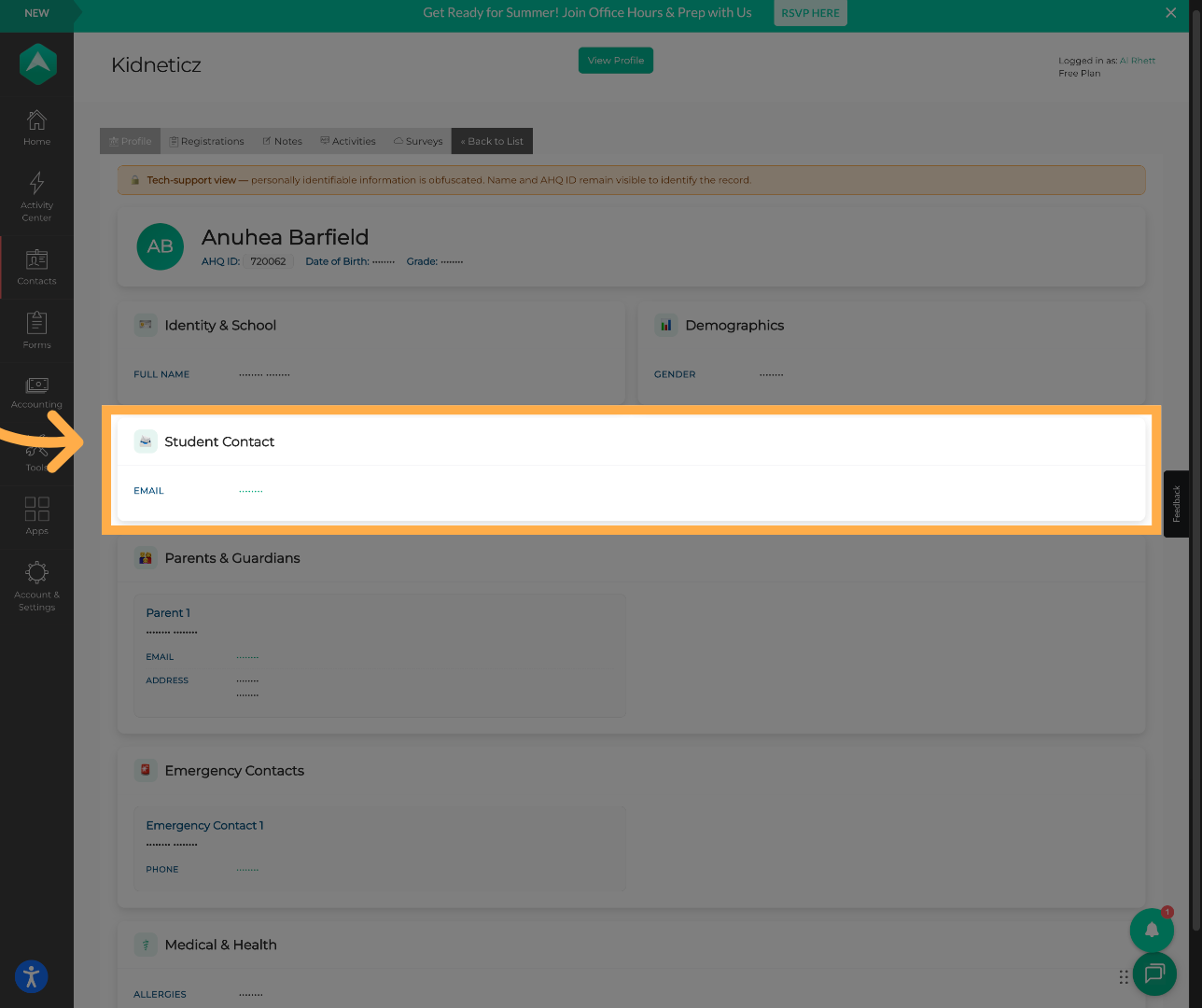
Task: Switch to Surveys tab
Action: [418, 141]
